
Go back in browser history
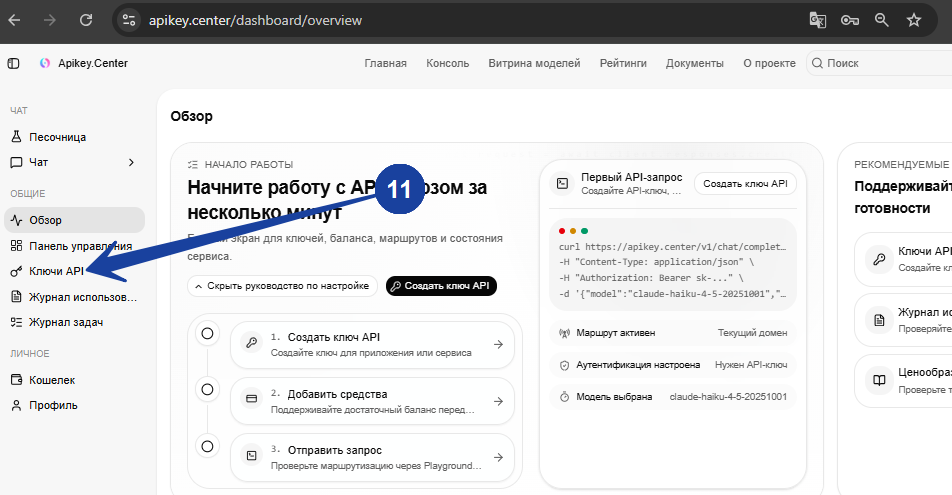click(15, 20)
